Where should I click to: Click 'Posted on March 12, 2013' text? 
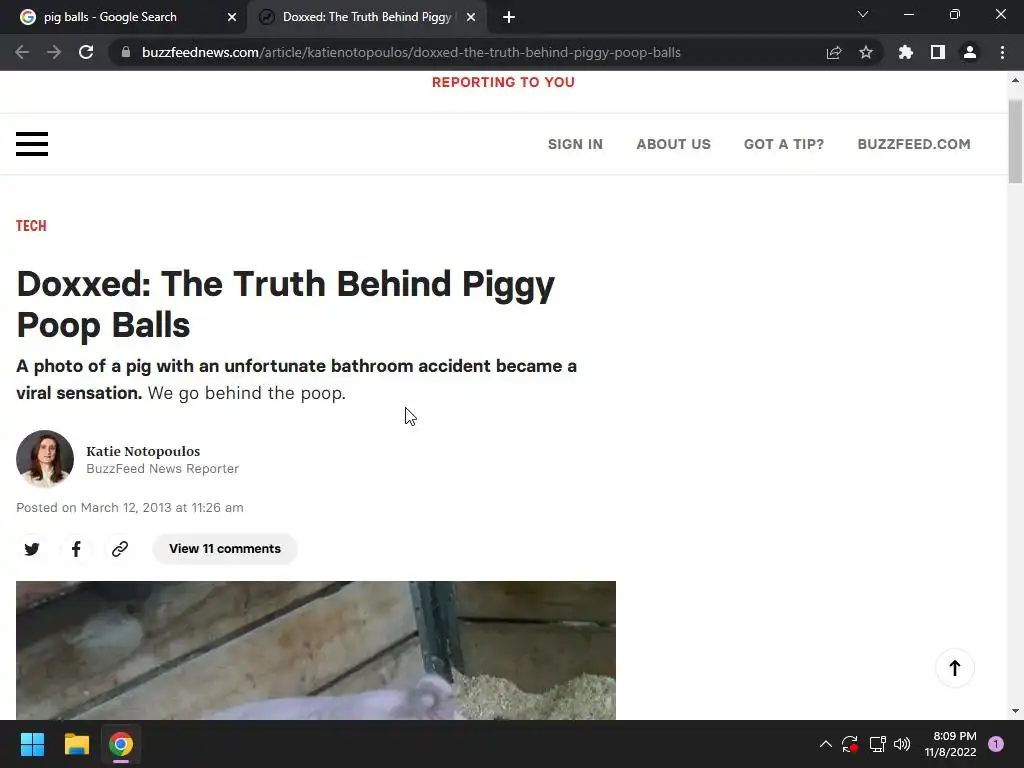[129, 507]
